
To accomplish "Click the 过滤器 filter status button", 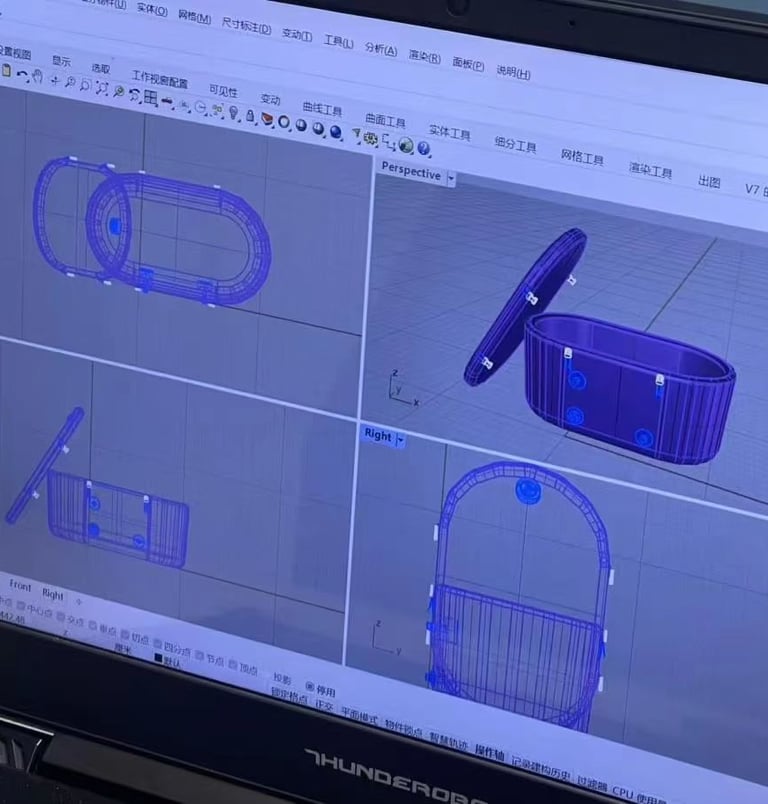I will click(592, 785).
